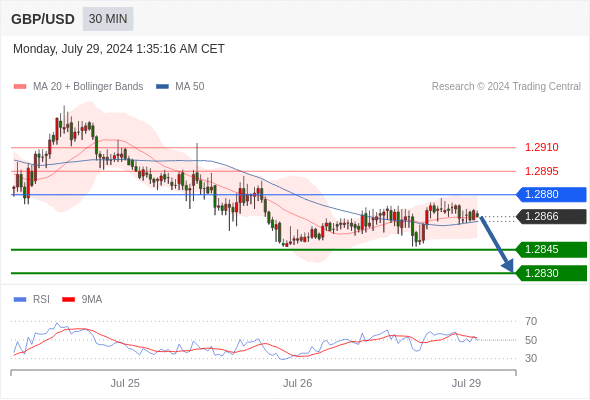Click the 1.2845 support price tag
590x400 pixels.
pyautogui.click(x=551, y=249)
